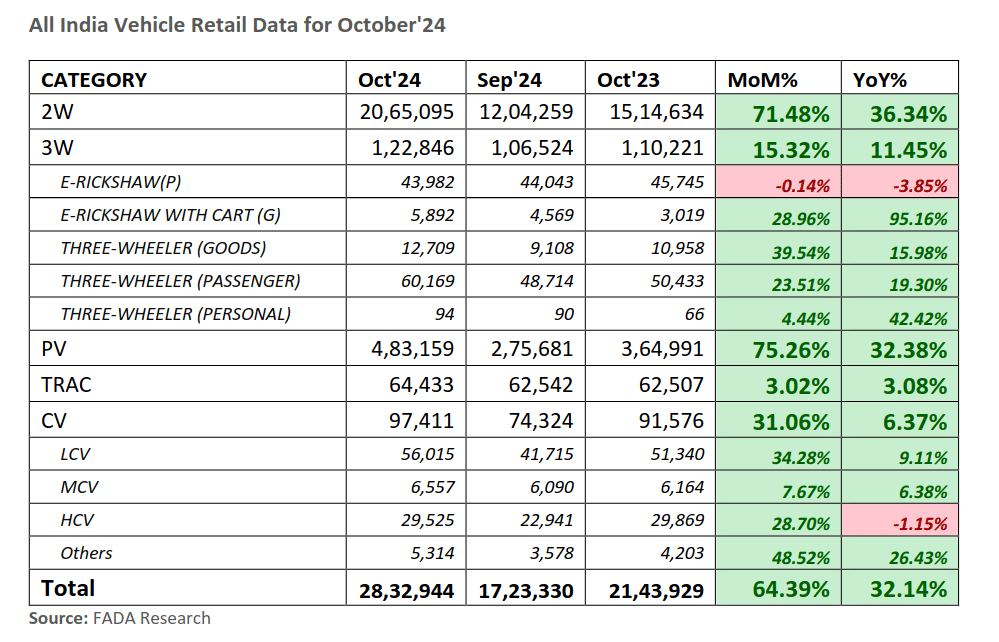Click the Total Oct'24 value 28,32,944
This screenshot has width=999, height=642.
[x=406, y=590]
